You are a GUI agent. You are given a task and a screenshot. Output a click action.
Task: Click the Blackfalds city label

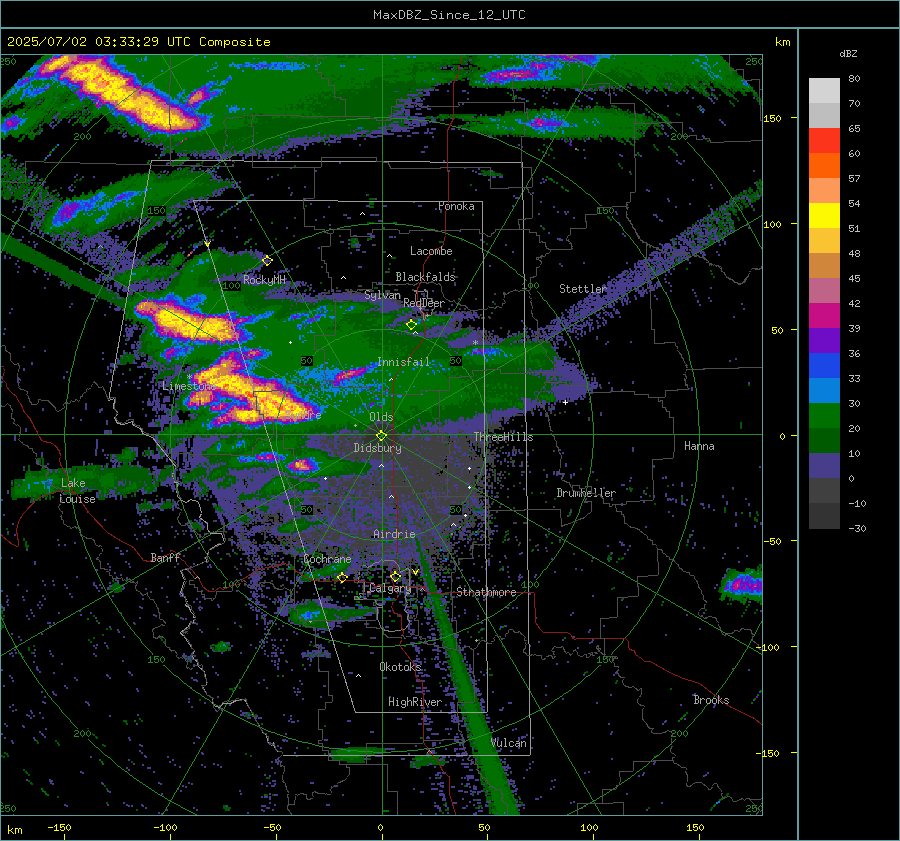tap(425, 277)
